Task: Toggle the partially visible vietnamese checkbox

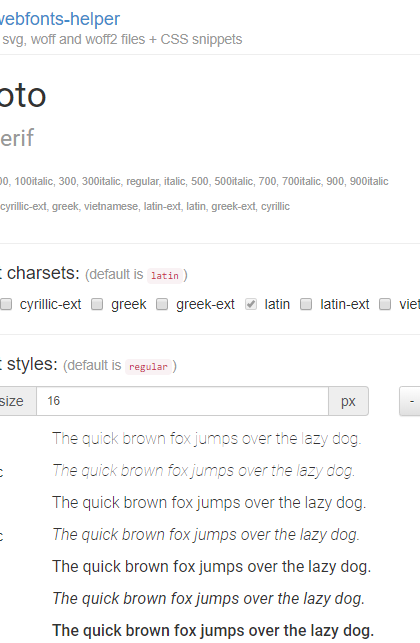Action: pyautogui.click(x=385, y=304)
